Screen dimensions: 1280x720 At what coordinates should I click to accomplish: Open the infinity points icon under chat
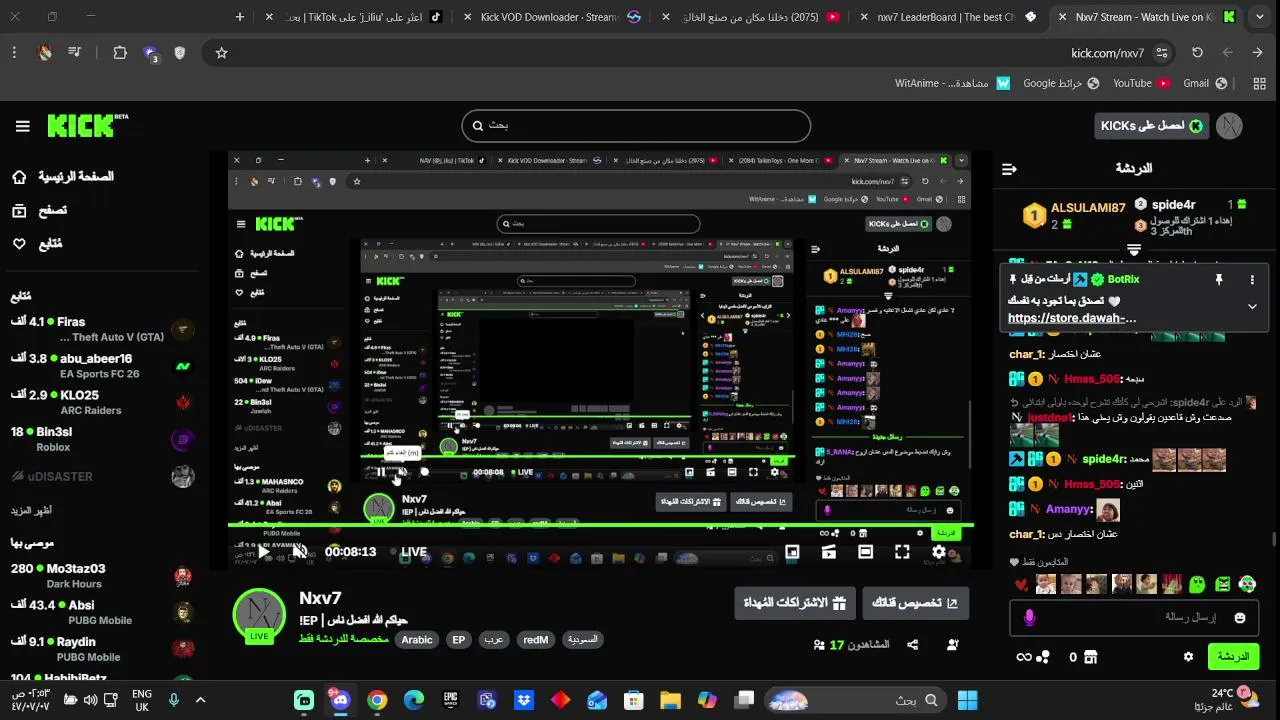click(1023, 657)
